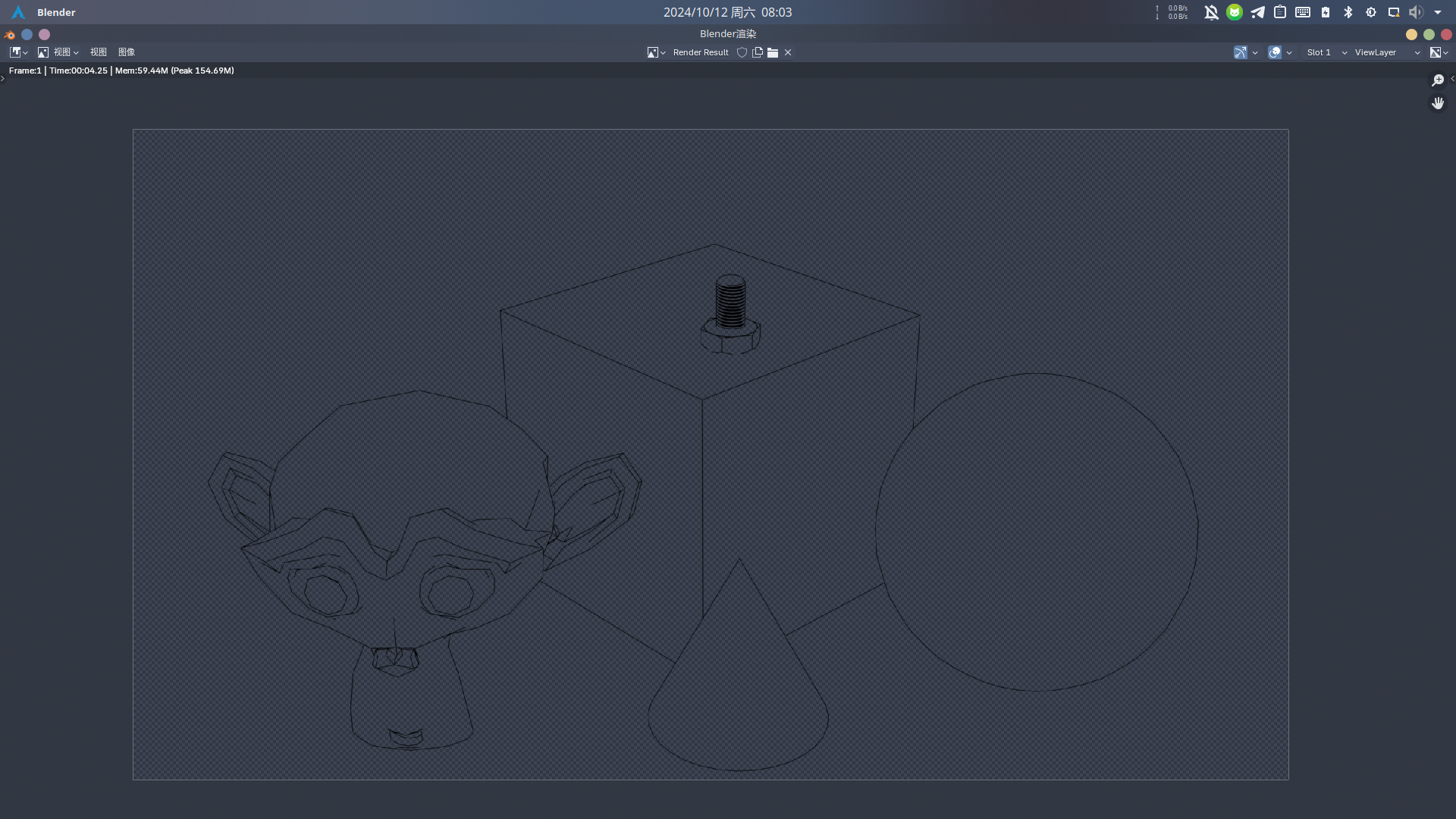Expand the hidden tray icons arrow
This screenshot has width=1456, height=819.
[x=1438, y=12]
